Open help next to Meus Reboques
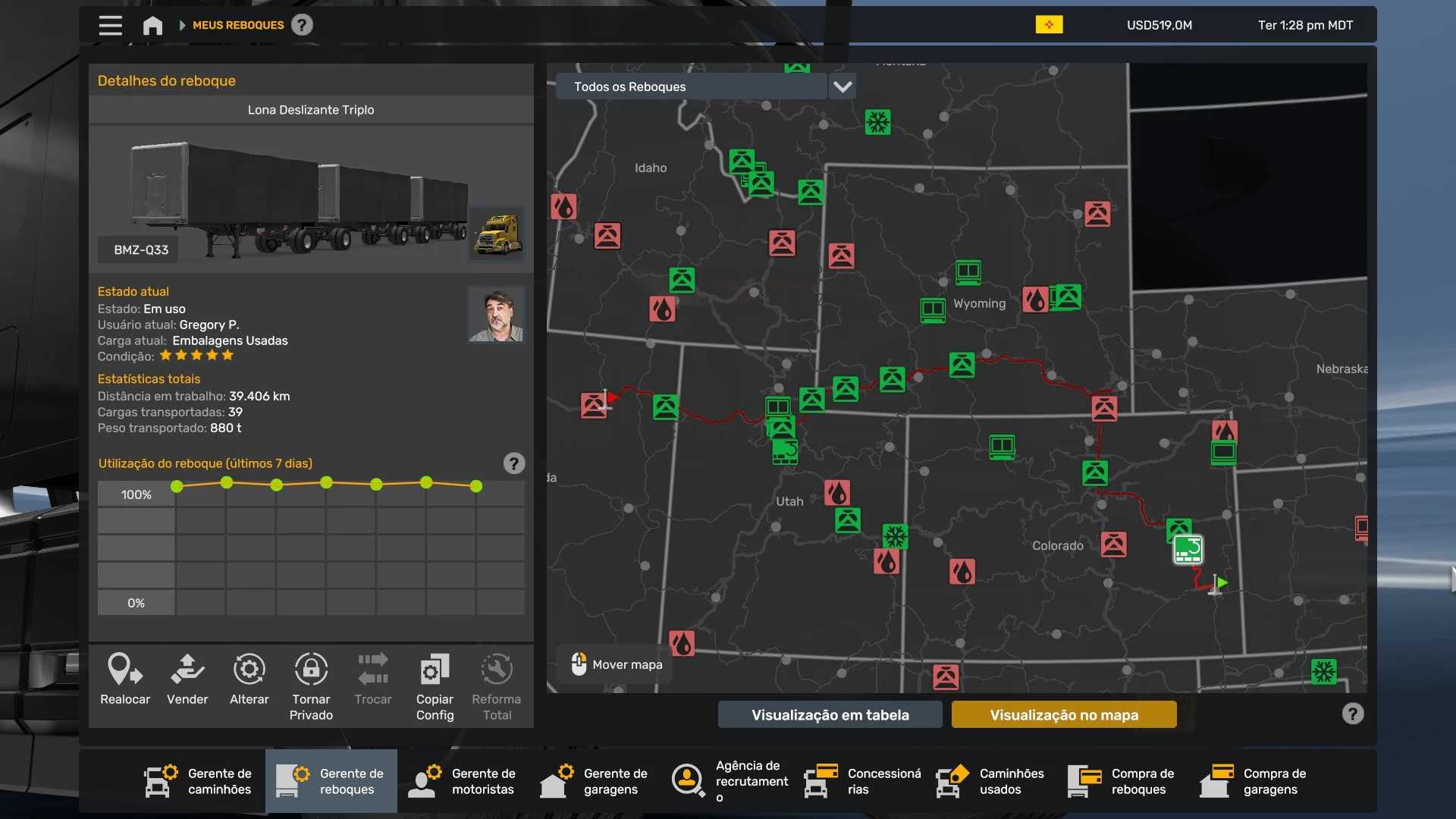Screen dimensions: 1456x819 [302, 25]
